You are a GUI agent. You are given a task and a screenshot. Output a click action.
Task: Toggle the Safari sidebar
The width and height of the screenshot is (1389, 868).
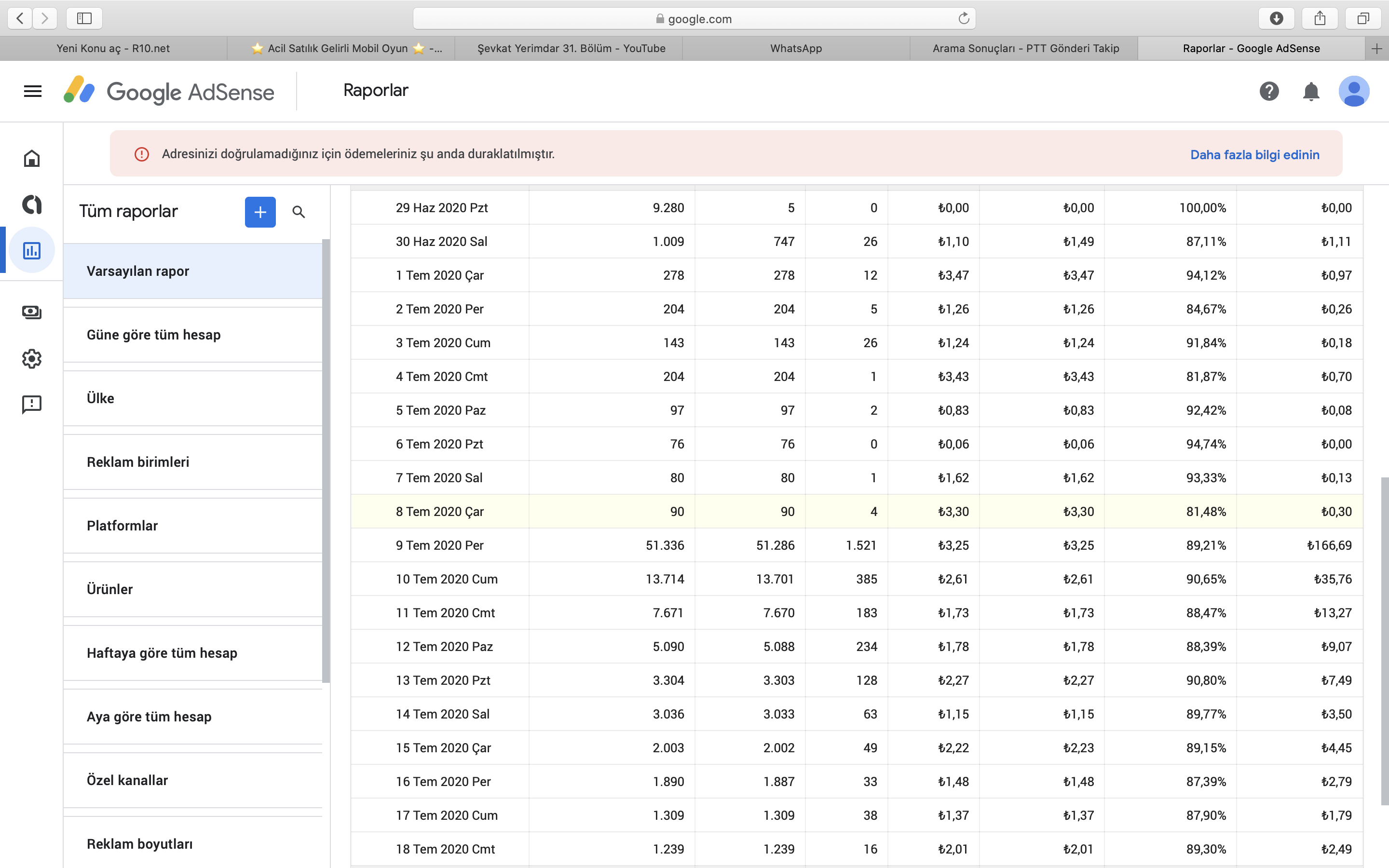[x=84, y=18]
